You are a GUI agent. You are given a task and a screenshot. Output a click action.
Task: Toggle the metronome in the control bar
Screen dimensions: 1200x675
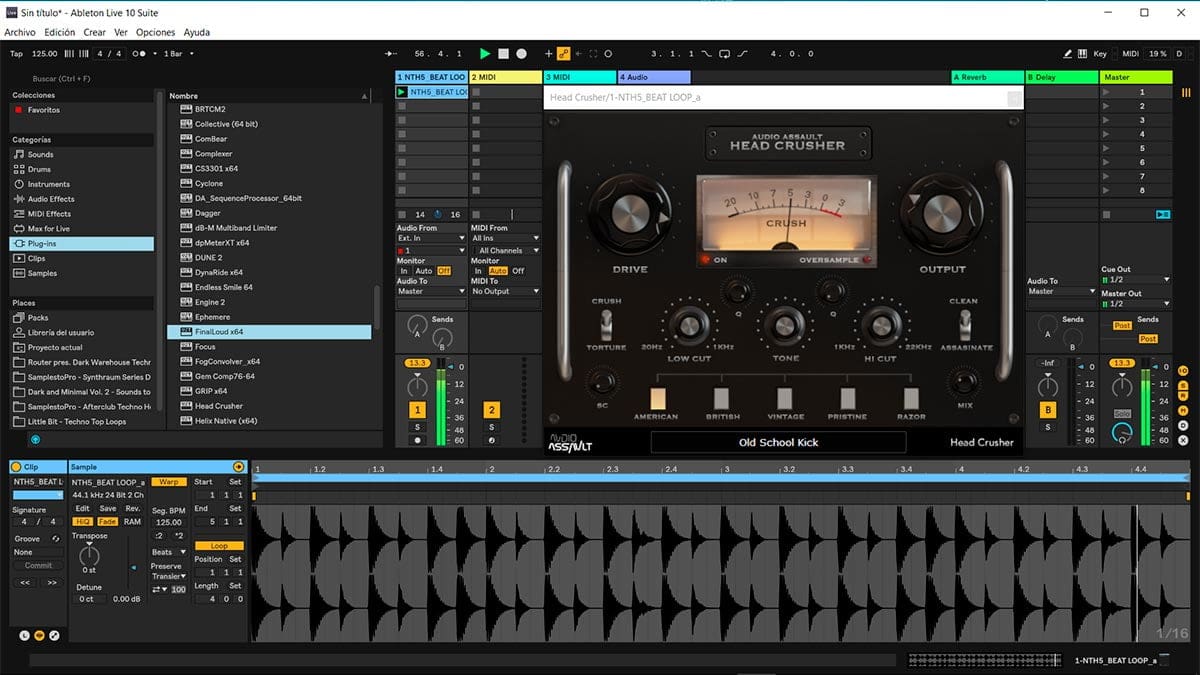tap(141, 53)
